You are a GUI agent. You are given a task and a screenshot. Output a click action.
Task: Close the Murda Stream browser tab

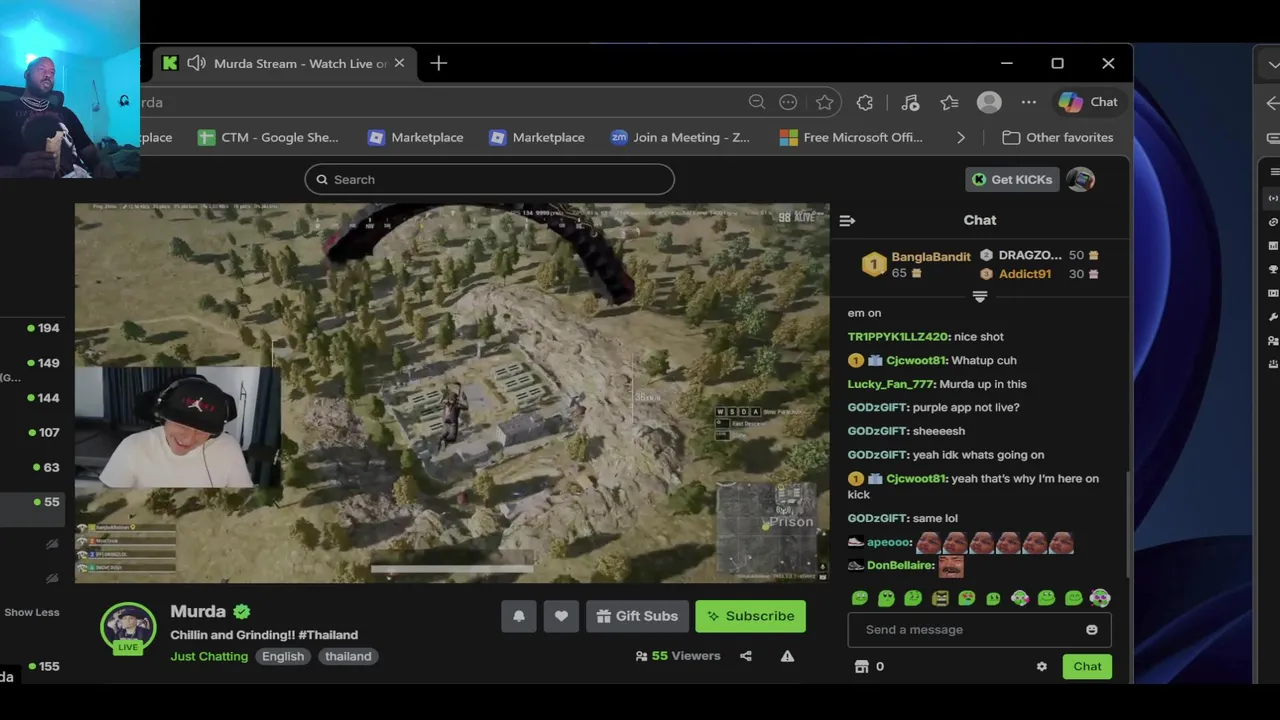click(x=399, y=63)
